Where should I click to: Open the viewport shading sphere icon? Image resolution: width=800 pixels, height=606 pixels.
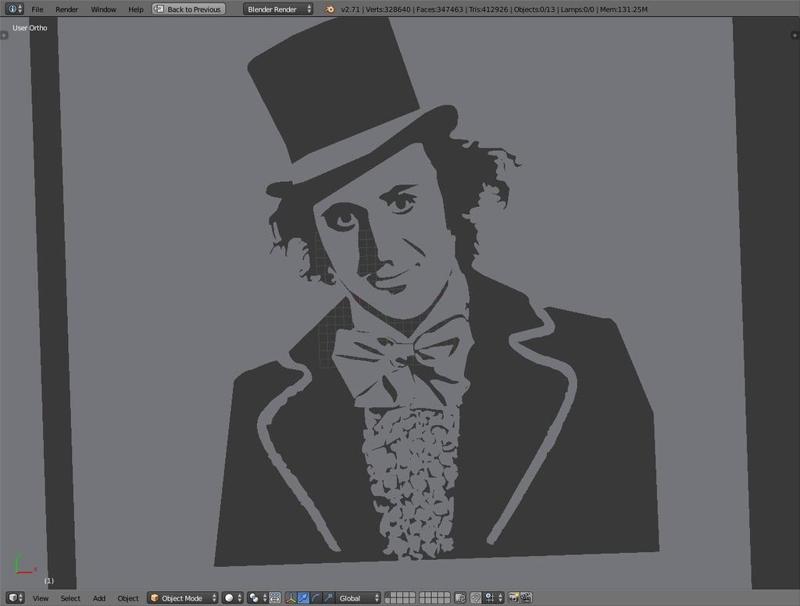coord(229,596)
